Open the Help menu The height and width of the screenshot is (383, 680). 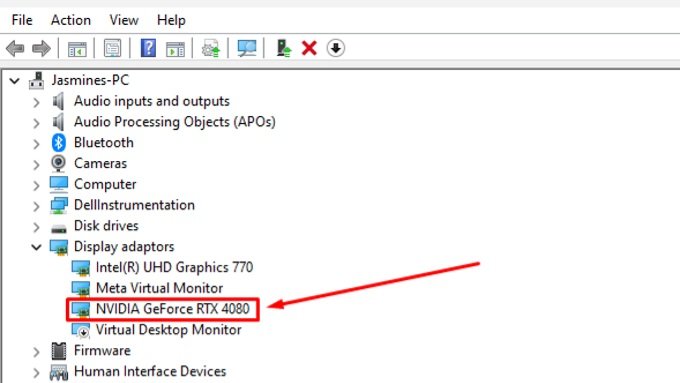click(x=171, y=20)
